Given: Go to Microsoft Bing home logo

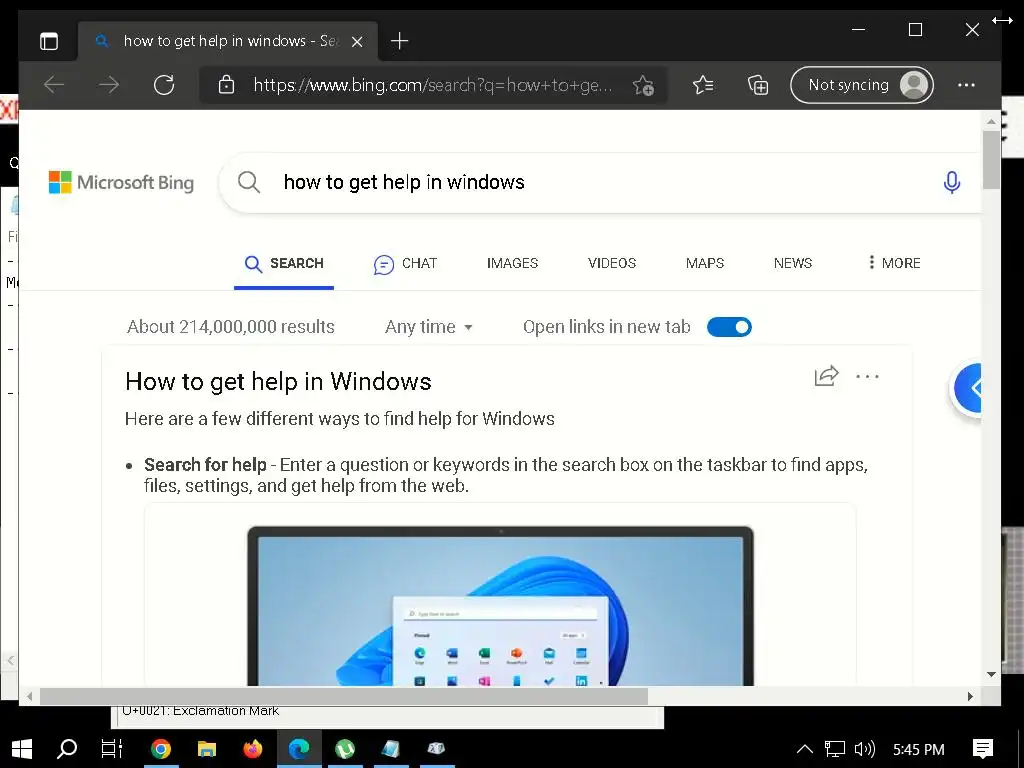Looking at the screenshot, I should (121, 182).
